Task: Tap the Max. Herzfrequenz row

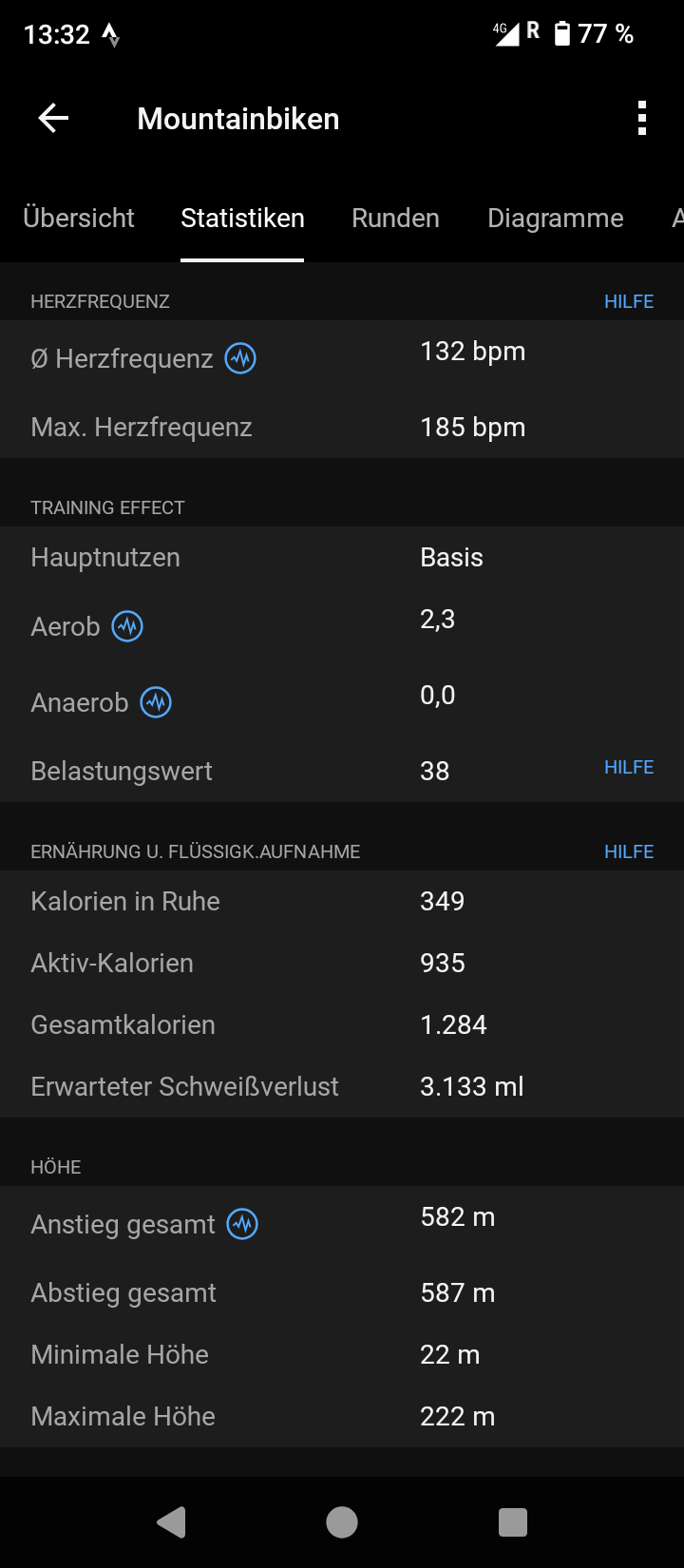Action: tap(342, 428)
